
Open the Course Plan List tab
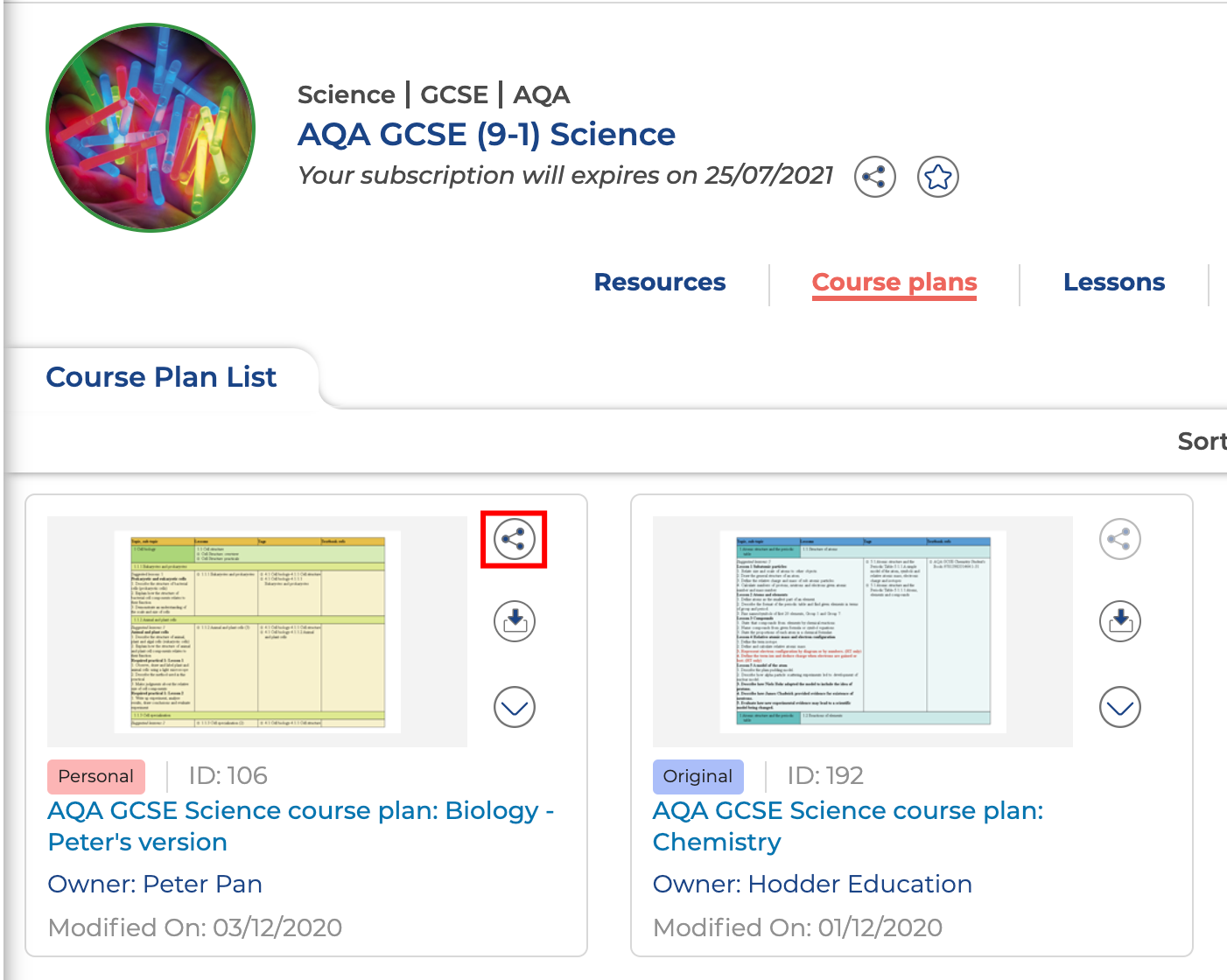[x=161, y=377]
